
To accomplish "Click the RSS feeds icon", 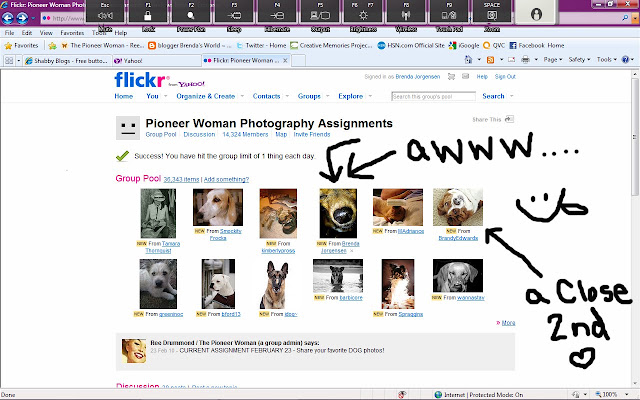I will pos(490,60).
